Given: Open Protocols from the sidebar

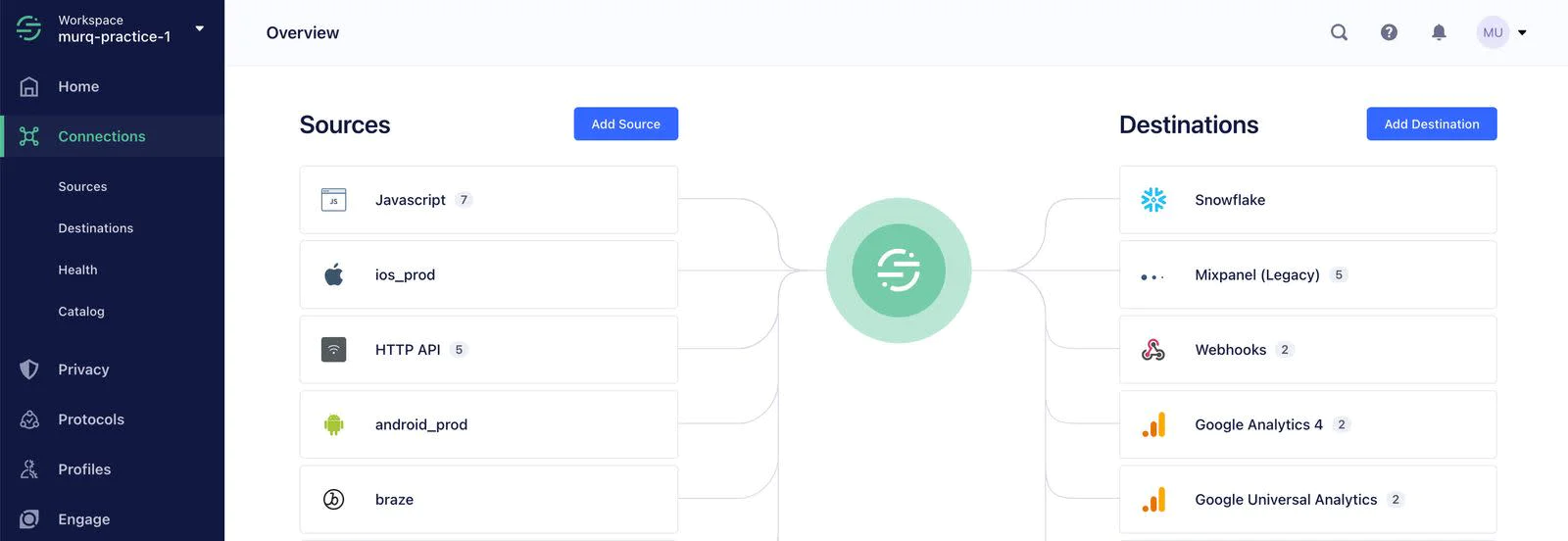Looking at the screenshot, I should pos(90,419).
